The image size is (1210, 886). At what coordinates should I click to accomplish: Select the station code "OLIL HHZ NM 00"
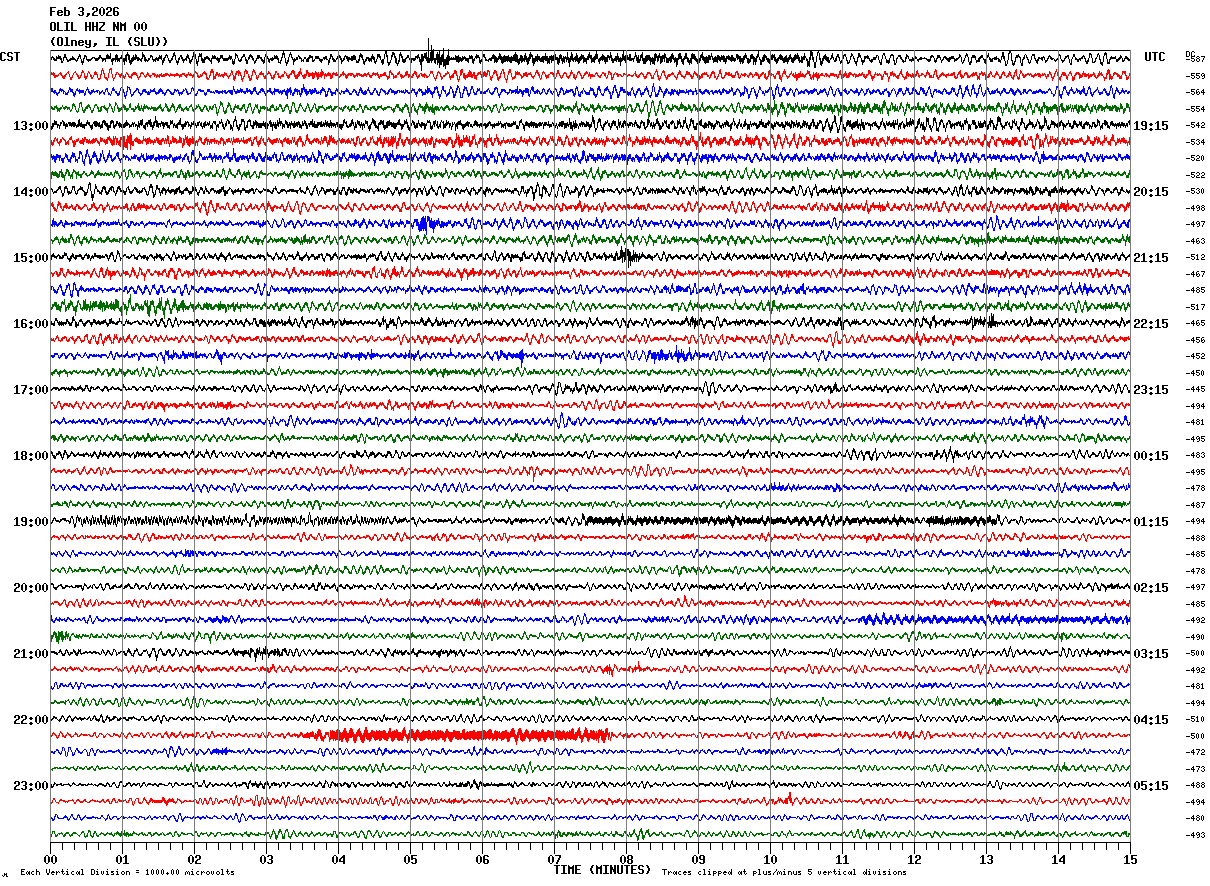coord(98,27)
